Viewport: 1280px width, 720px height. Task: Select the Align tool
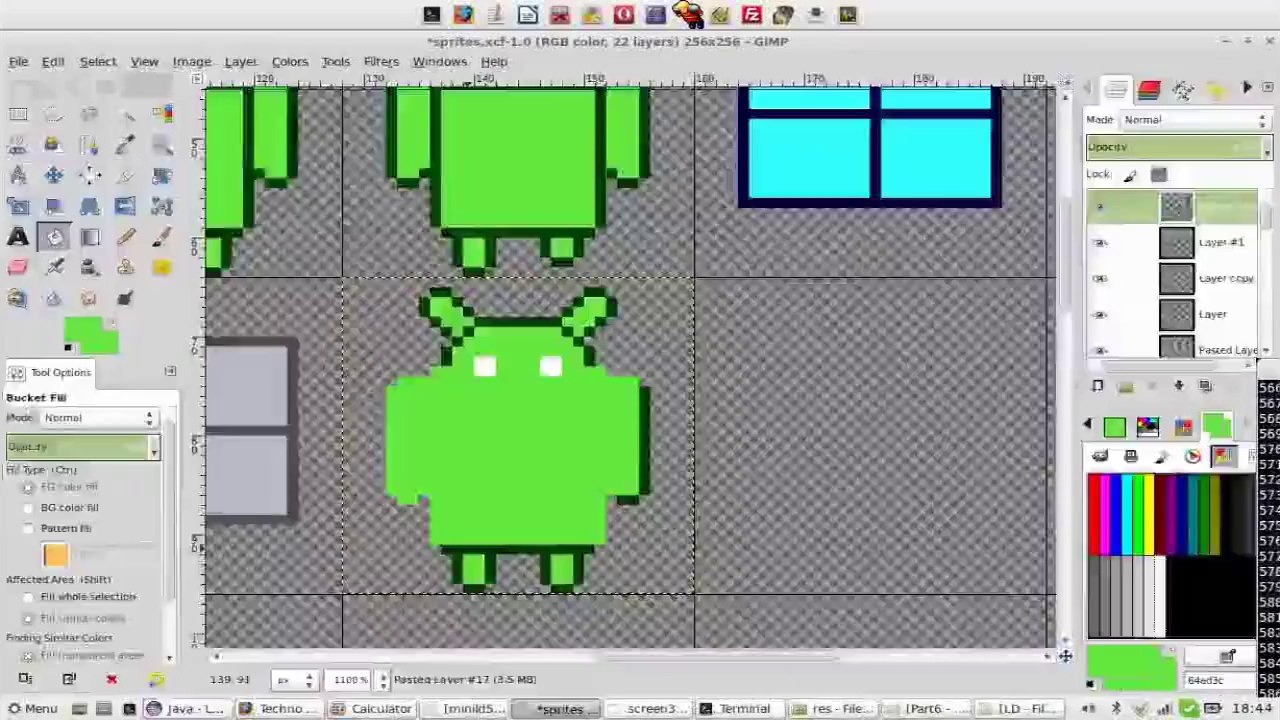point(89,176)
